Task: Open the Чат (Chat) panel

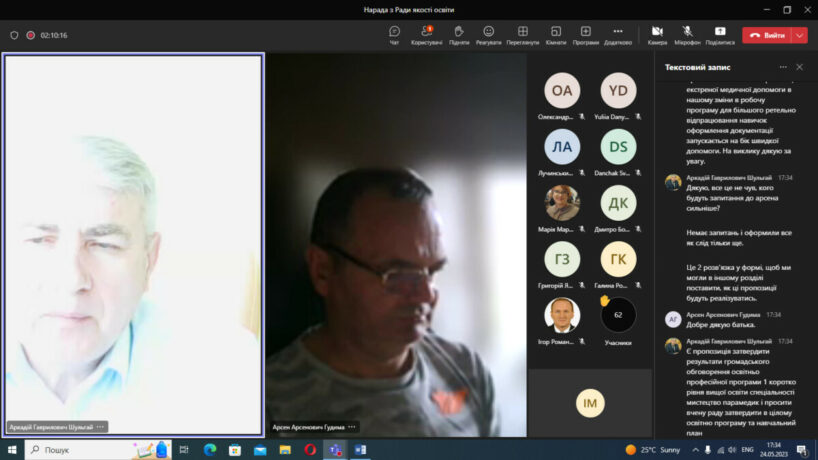Action: point(394,34)
